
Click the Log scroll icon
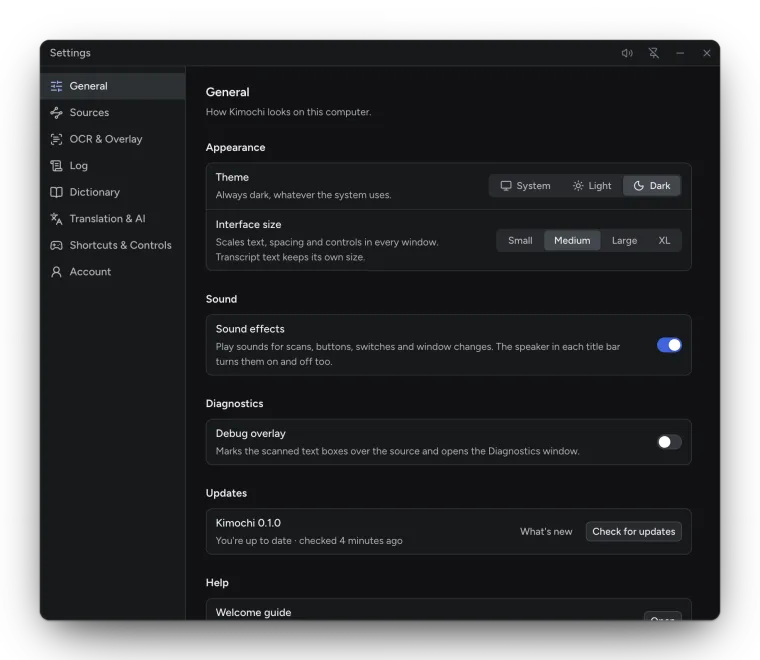coord(56,166)
